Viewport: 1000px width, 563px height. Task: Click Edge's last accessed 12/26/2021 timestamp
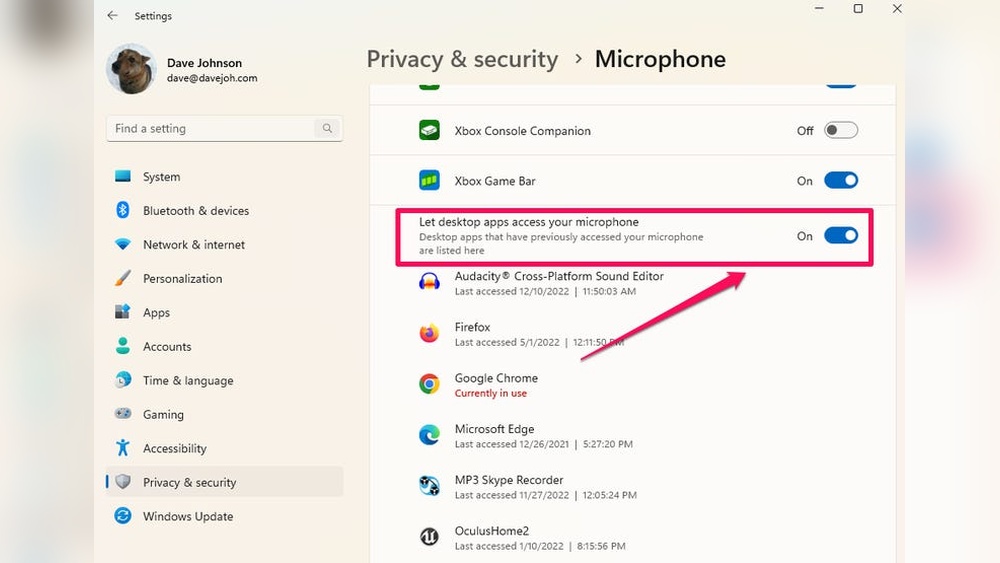(543, 444)
